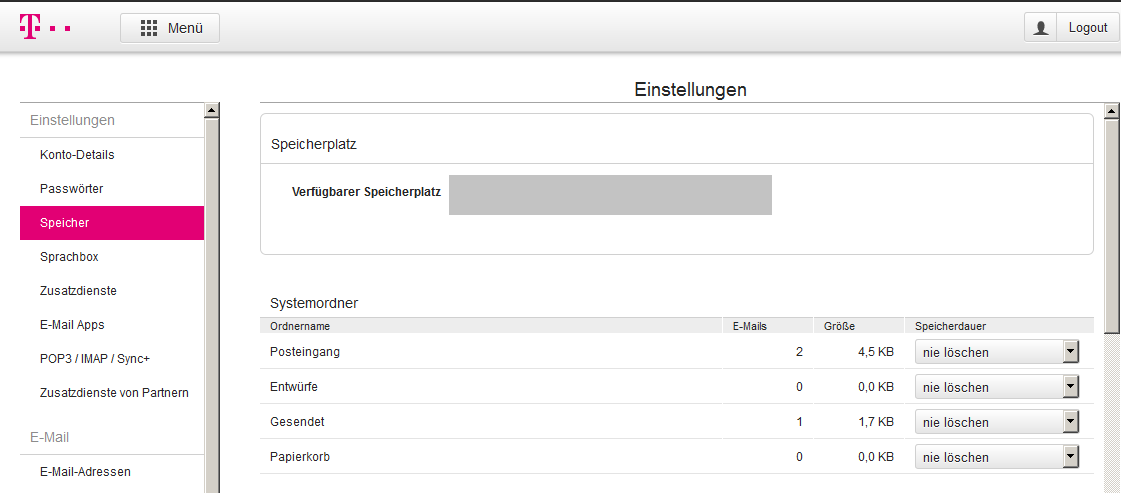Log out using the Logout button
1121x493 pixels.
pyautogui.click(x=1087, y=28)
